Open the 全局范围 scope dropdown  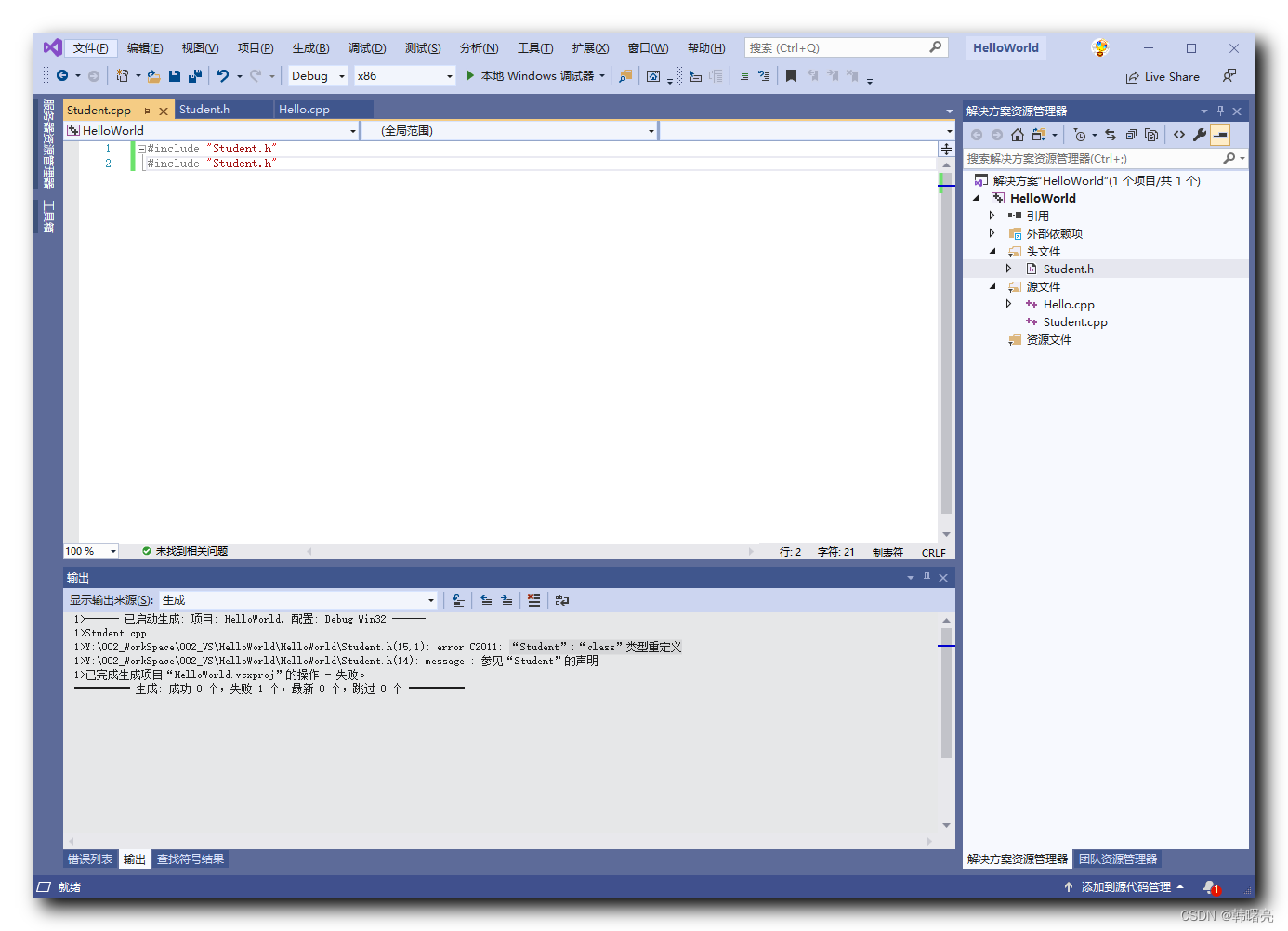tap(509, 131)
